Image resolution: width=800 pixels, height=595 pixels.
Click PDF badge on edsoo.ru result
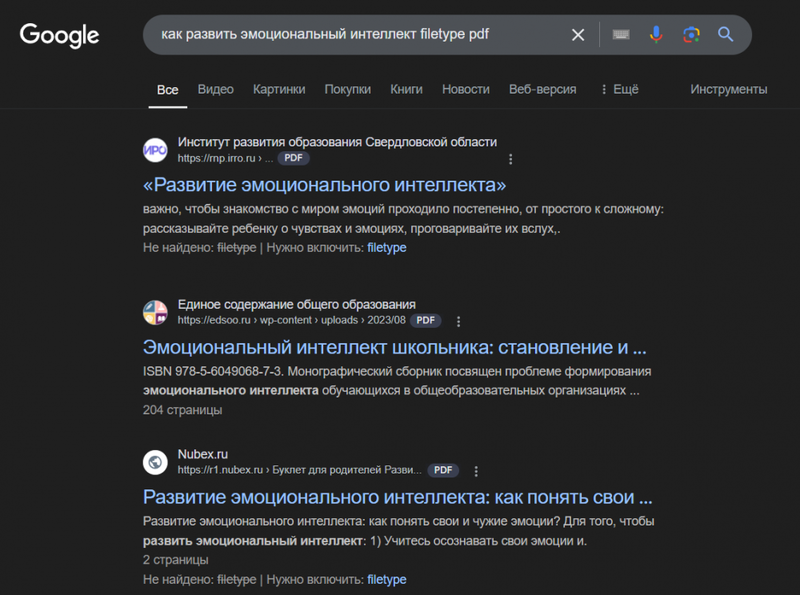coord(426,320)
